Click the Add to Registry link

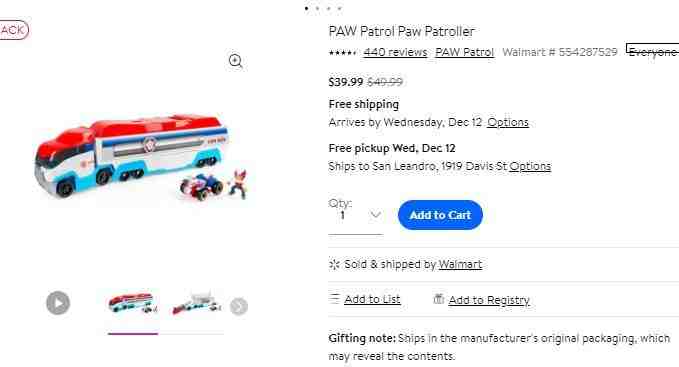[x=489, y=300]
